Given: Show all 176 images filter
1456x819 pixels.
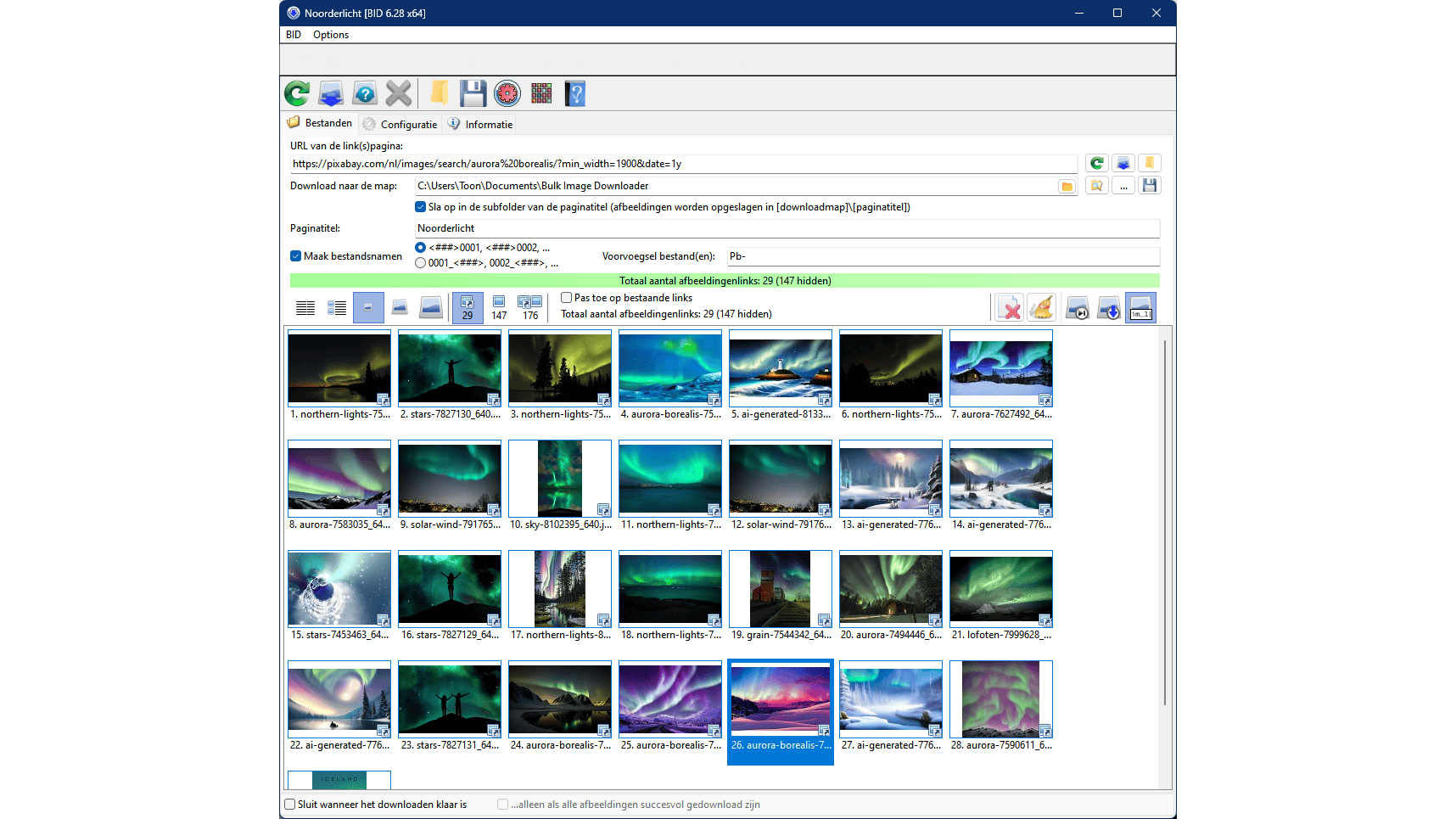Looking at the screenshot, I should (530, 307).
